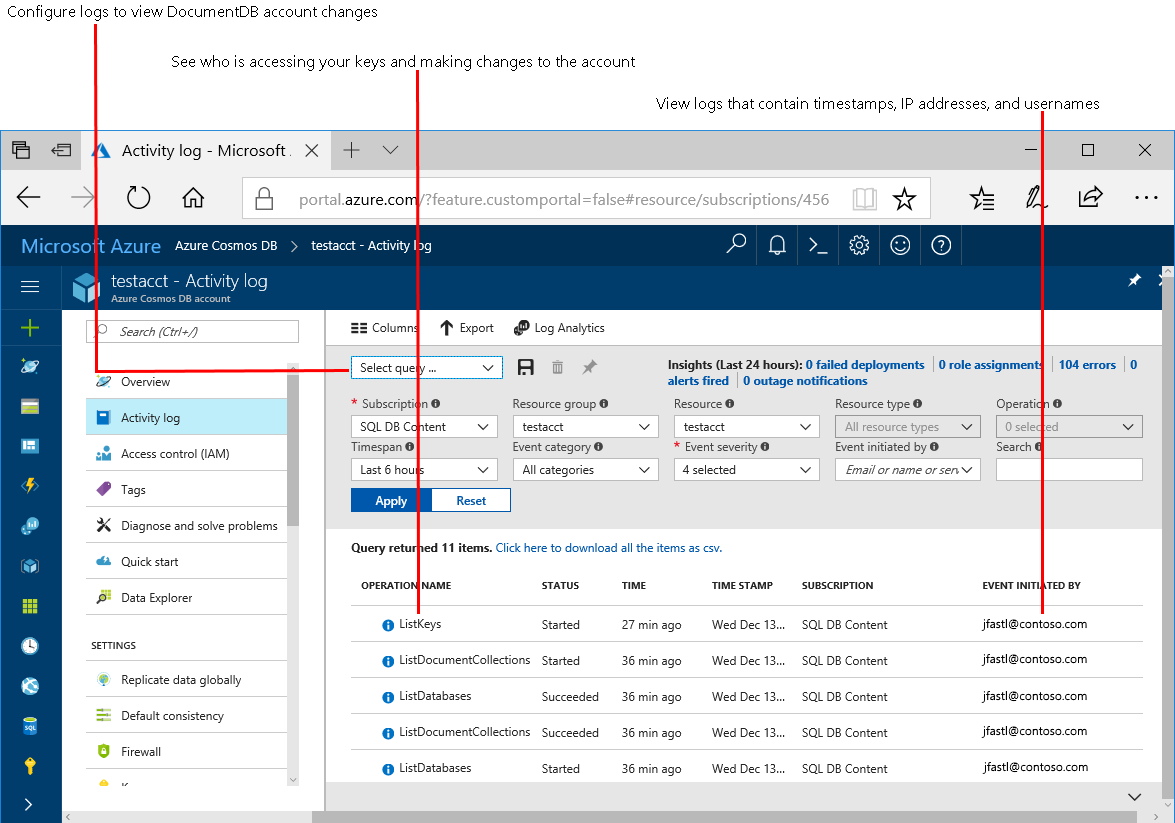Screen dimensions: 1175x823
Task: Expand the Event severity dropdown
Action: point(747,470)
